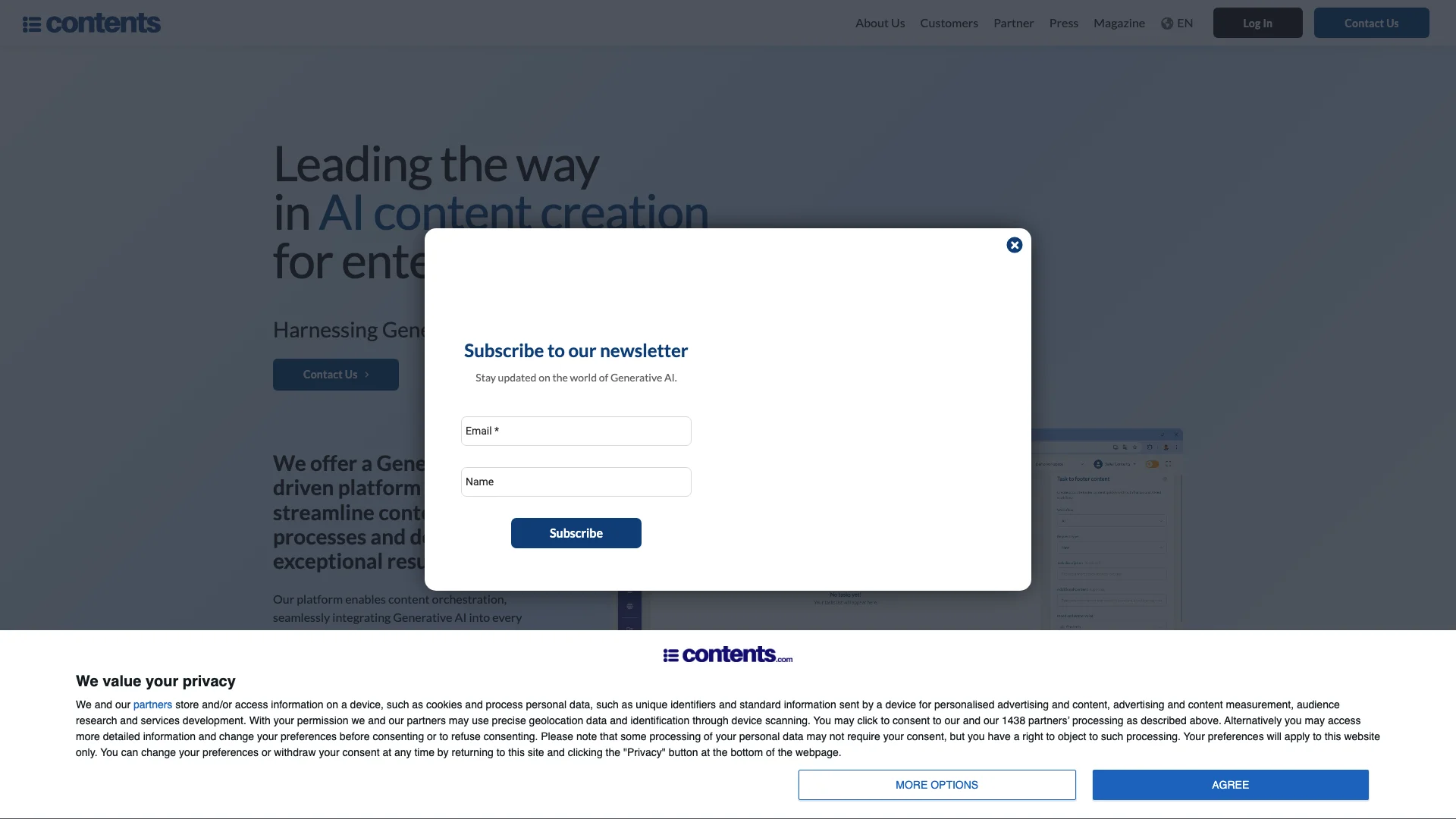Click Subscribe button in newsletter modal
Viewport: 1456px width, 819px height.
(x=575, y=533)
